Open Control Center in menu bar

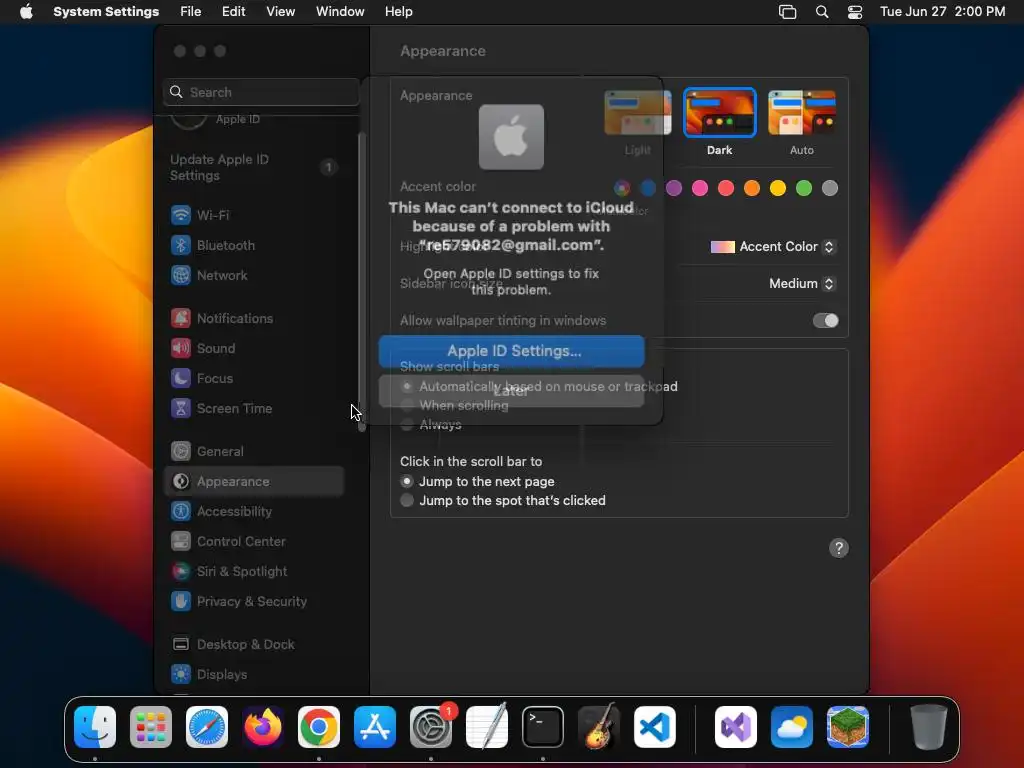click(x=855, y=12)
